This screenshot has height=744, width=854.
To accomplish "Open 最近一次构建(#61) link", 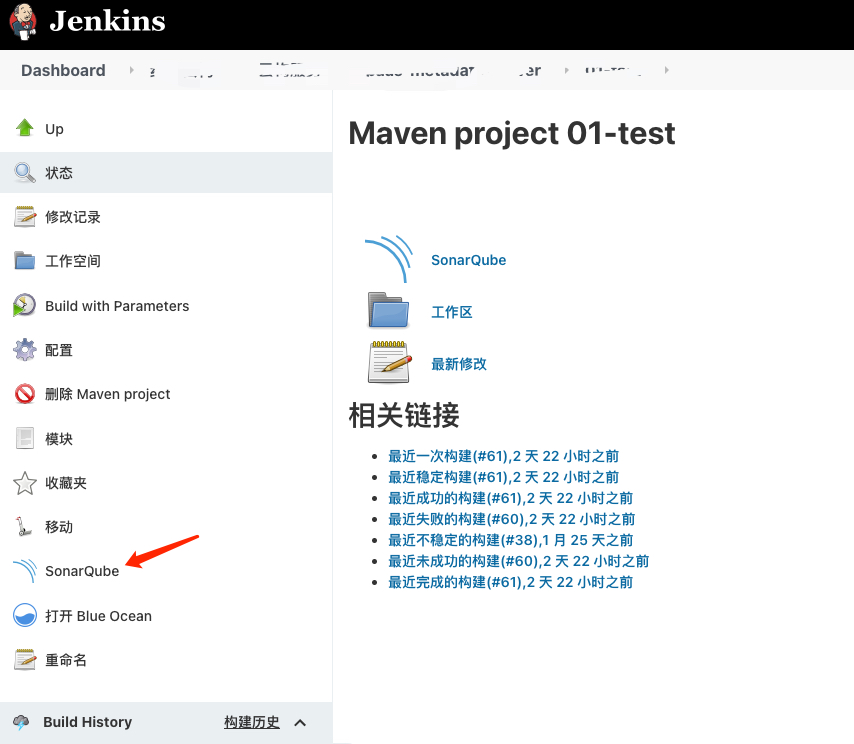I will point(503,456).
